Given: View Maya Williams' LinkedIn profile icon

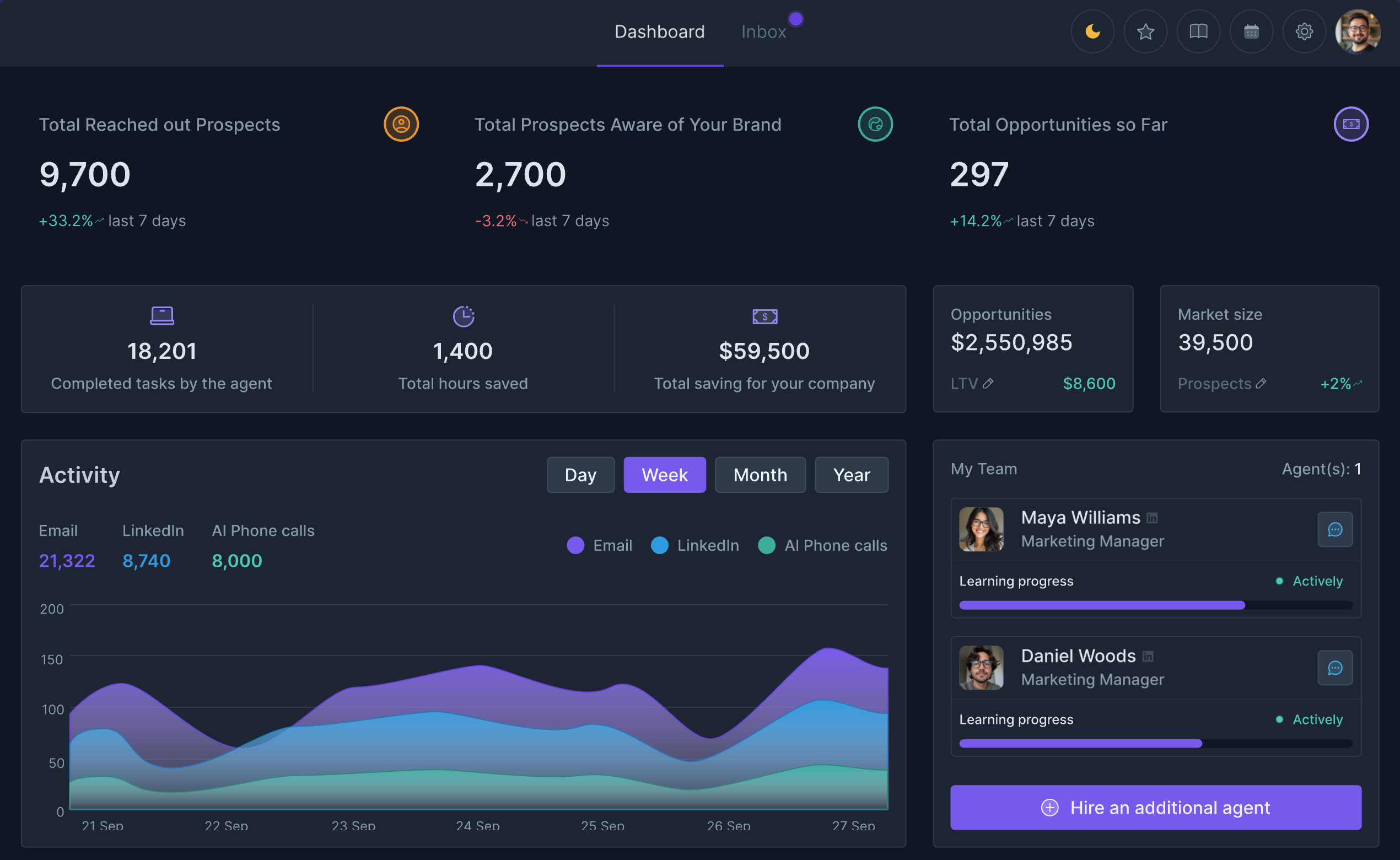Looking at the screenshot, I should (x=1151, y=518).
